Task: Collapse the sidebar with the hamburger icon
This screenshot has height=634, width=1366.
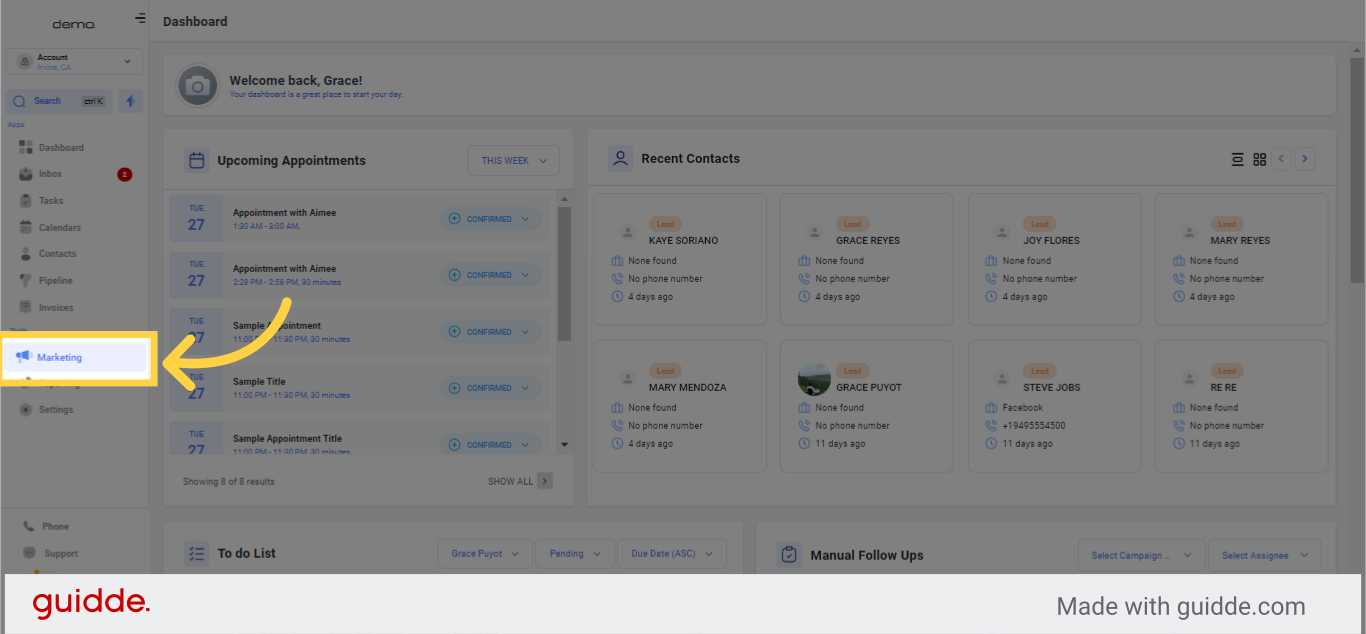Action: point(139,17)
